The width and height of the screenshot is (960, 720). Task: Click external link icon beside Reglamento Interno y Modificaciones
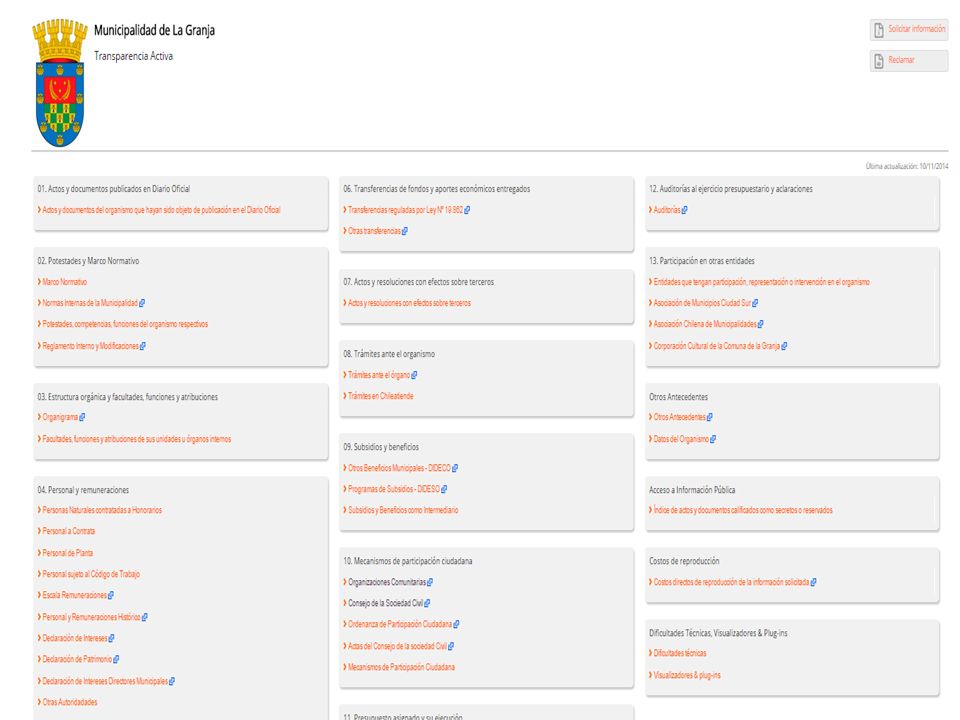tap(143, 346)
